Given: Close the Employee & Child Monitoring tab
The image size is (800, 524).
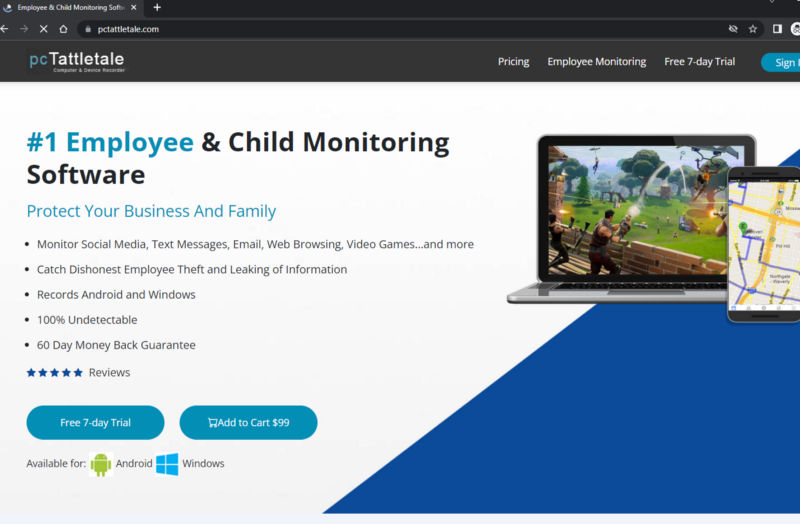Looking at the screenshot, I should 134,7.
